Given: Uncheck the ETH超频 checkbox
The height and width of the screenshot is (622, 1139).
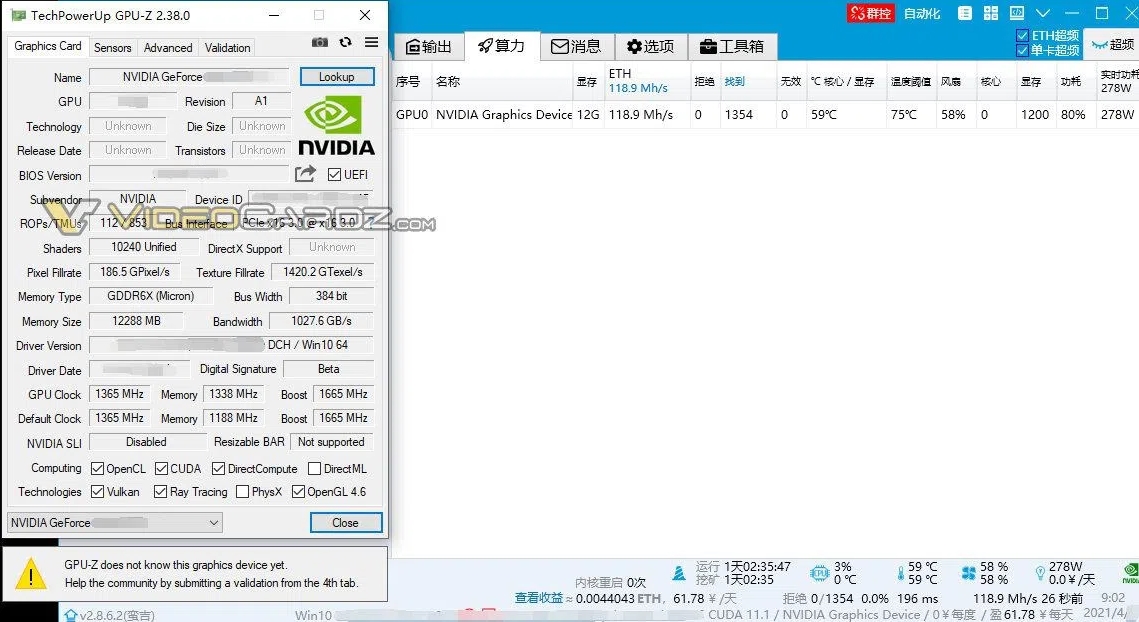Looking at the screenshot, I should (1022, 35).
